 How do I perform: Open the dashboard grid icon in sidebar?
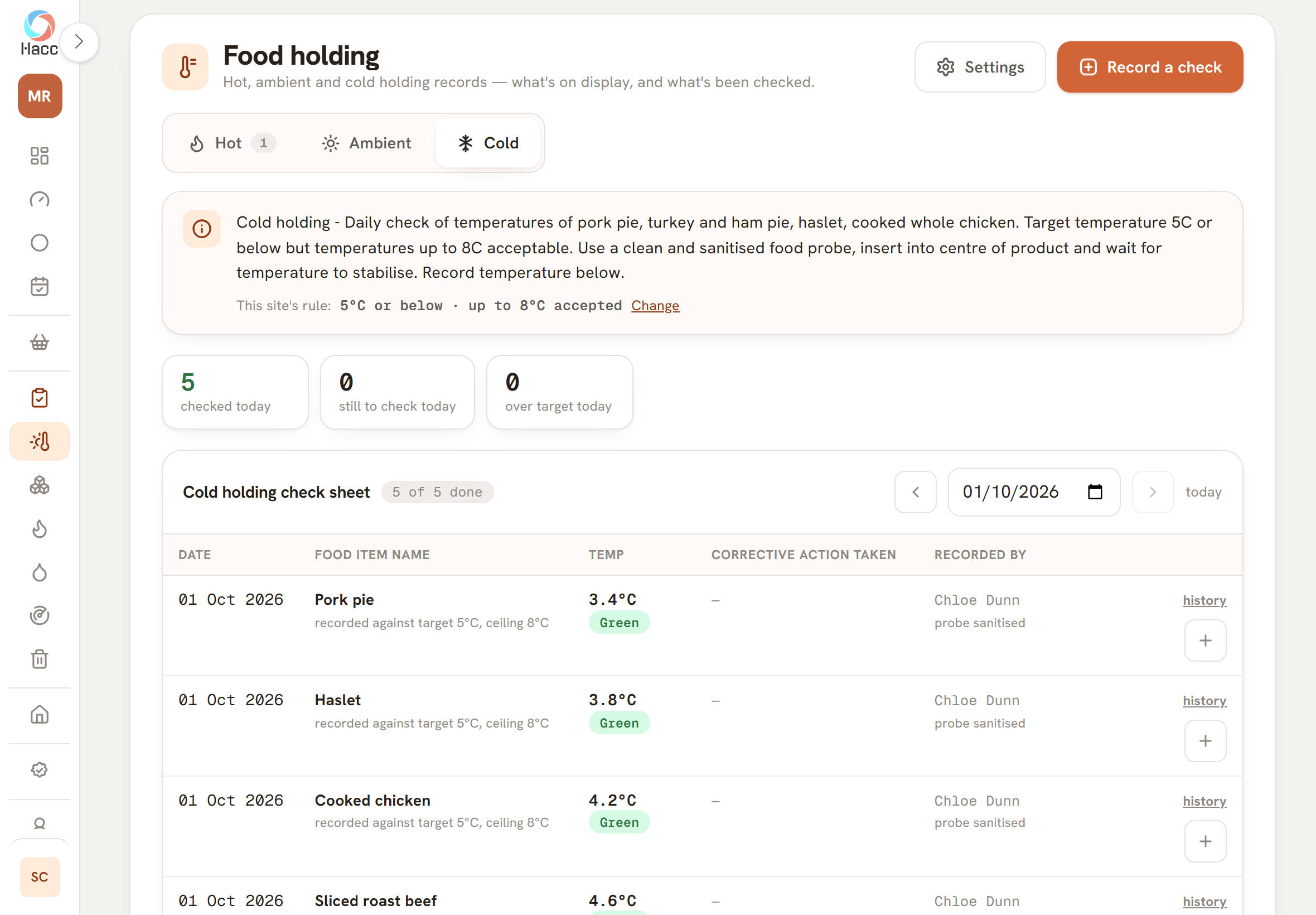click(x=40, y=155)
